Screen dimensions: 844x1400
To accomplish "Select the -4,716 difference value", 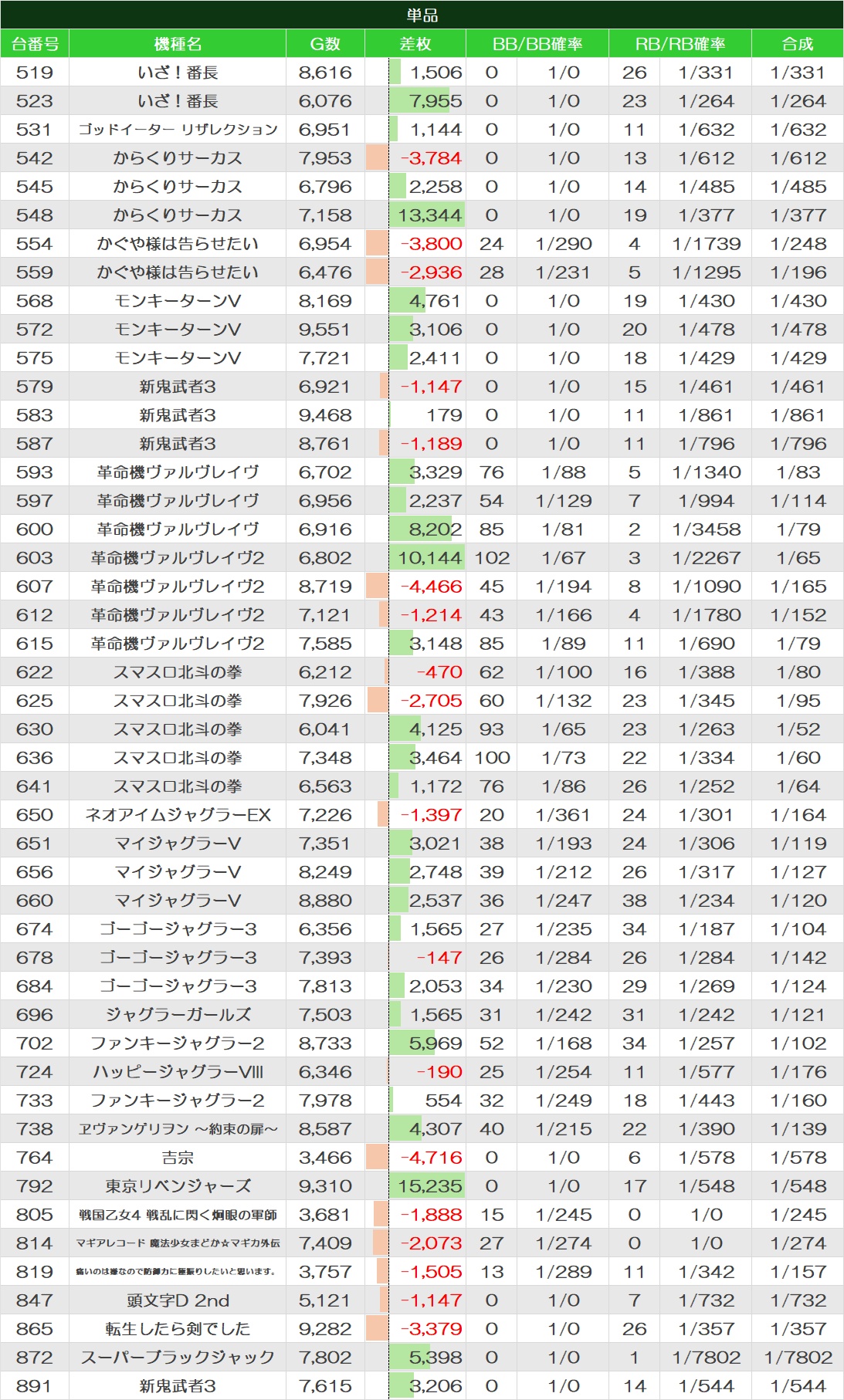I will tap(431, 1158).
